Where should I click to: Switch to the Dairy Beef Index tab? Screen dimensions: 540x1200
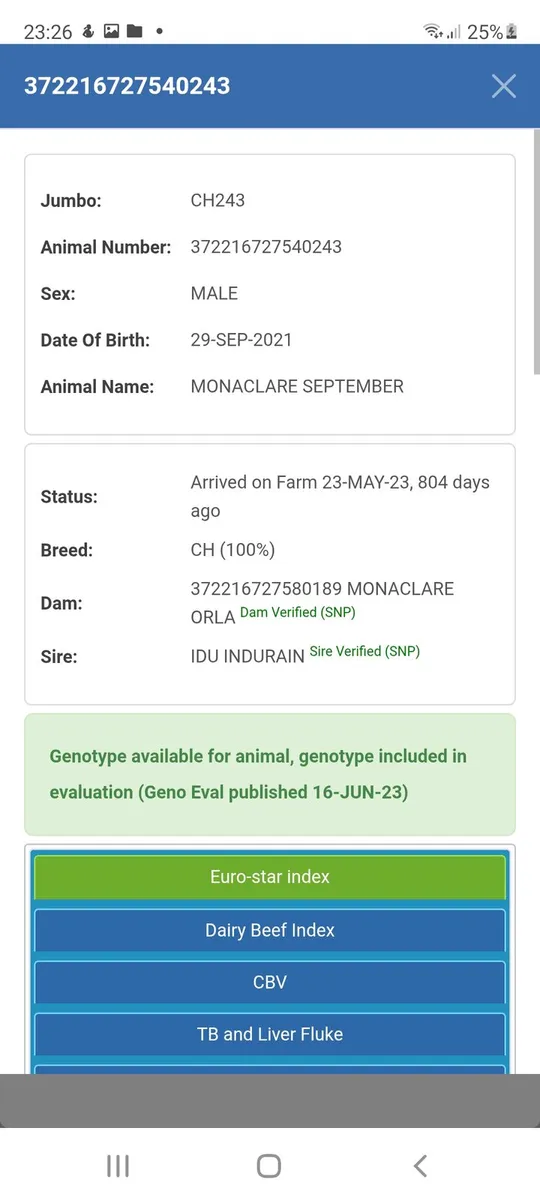(x=270, y=930)
